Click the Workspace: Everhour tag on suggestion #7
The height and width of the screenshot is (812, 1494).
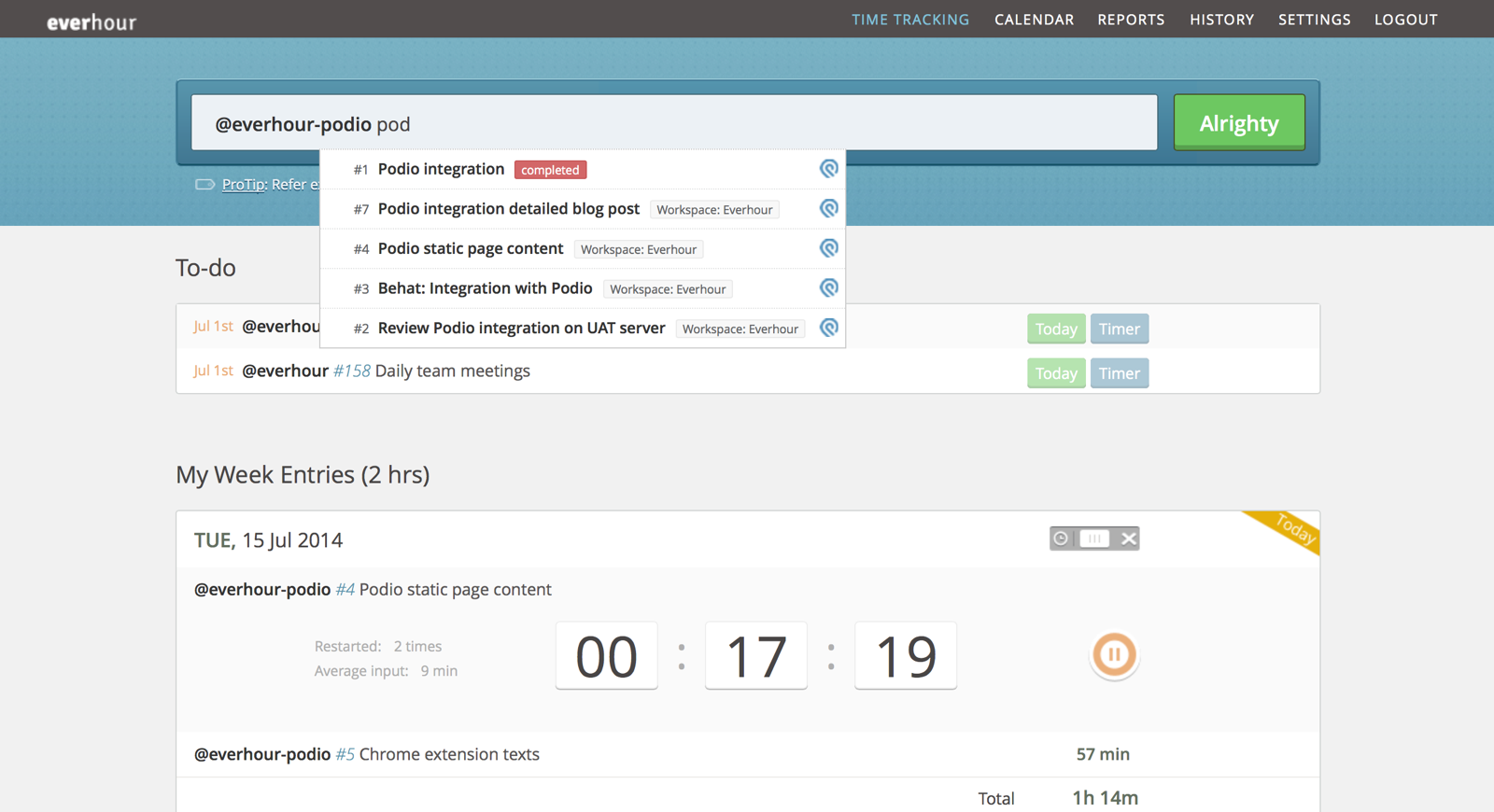click(714, 210)
